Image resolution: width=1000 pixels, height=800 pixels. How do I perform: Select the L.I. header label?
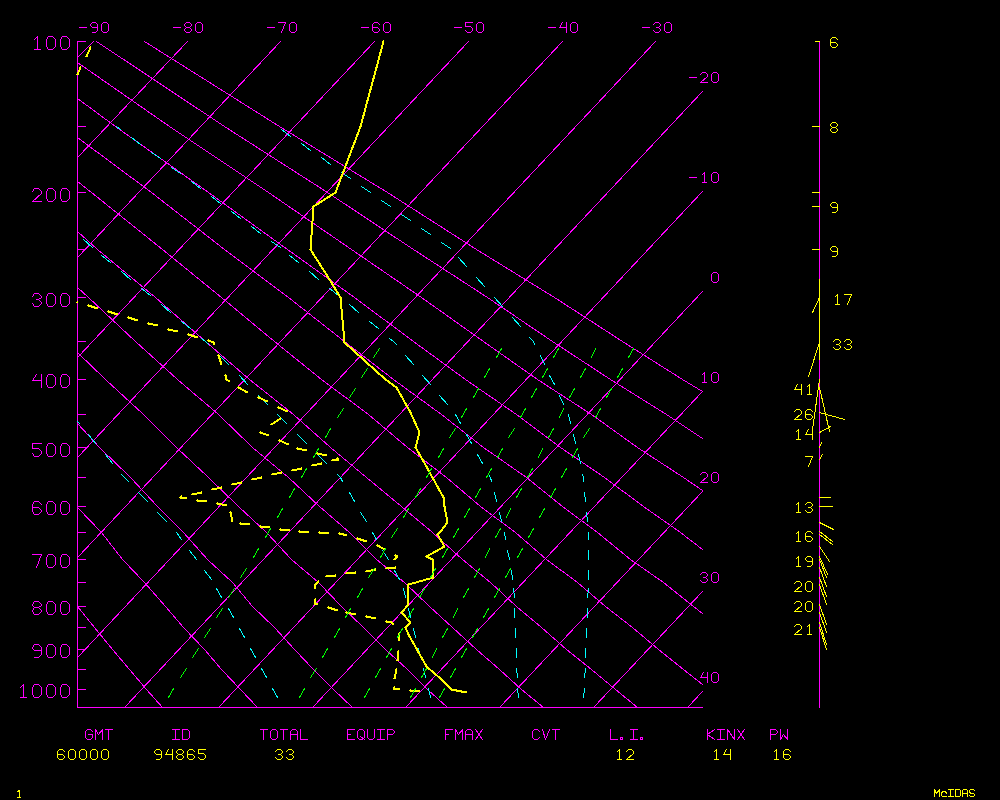pos(627,735)
